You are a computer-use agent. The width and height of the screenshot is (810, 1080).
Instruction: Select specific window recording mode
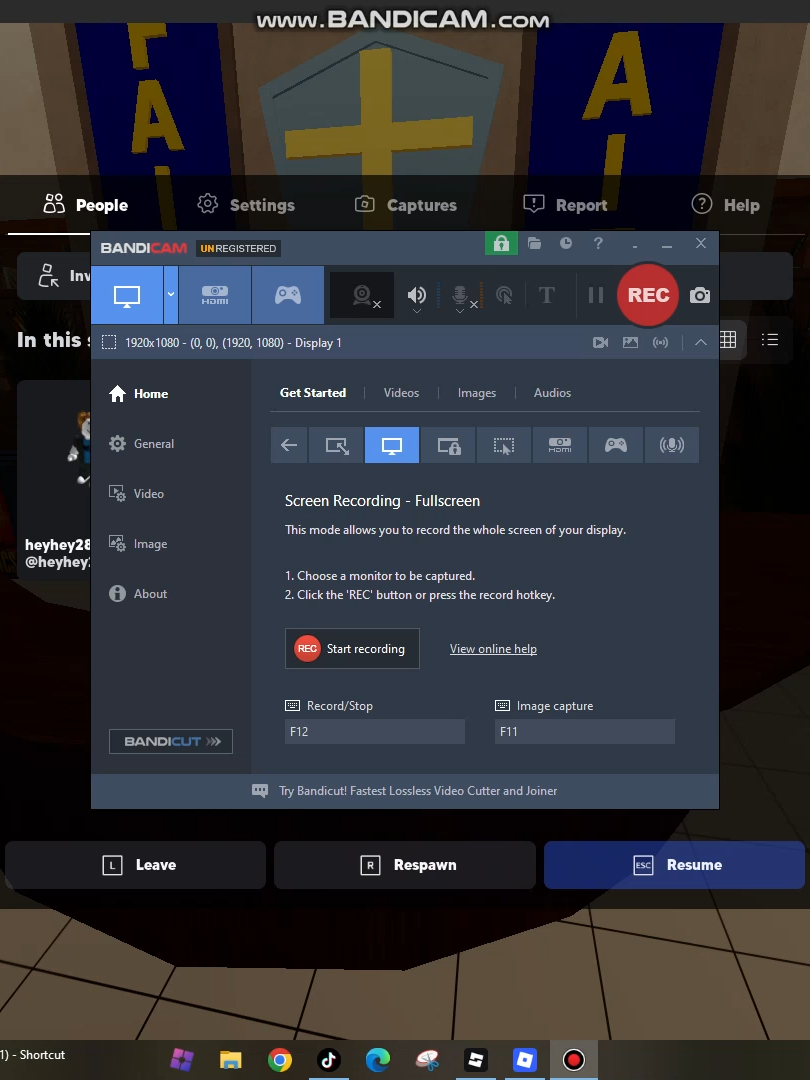(x=448, y=445)
